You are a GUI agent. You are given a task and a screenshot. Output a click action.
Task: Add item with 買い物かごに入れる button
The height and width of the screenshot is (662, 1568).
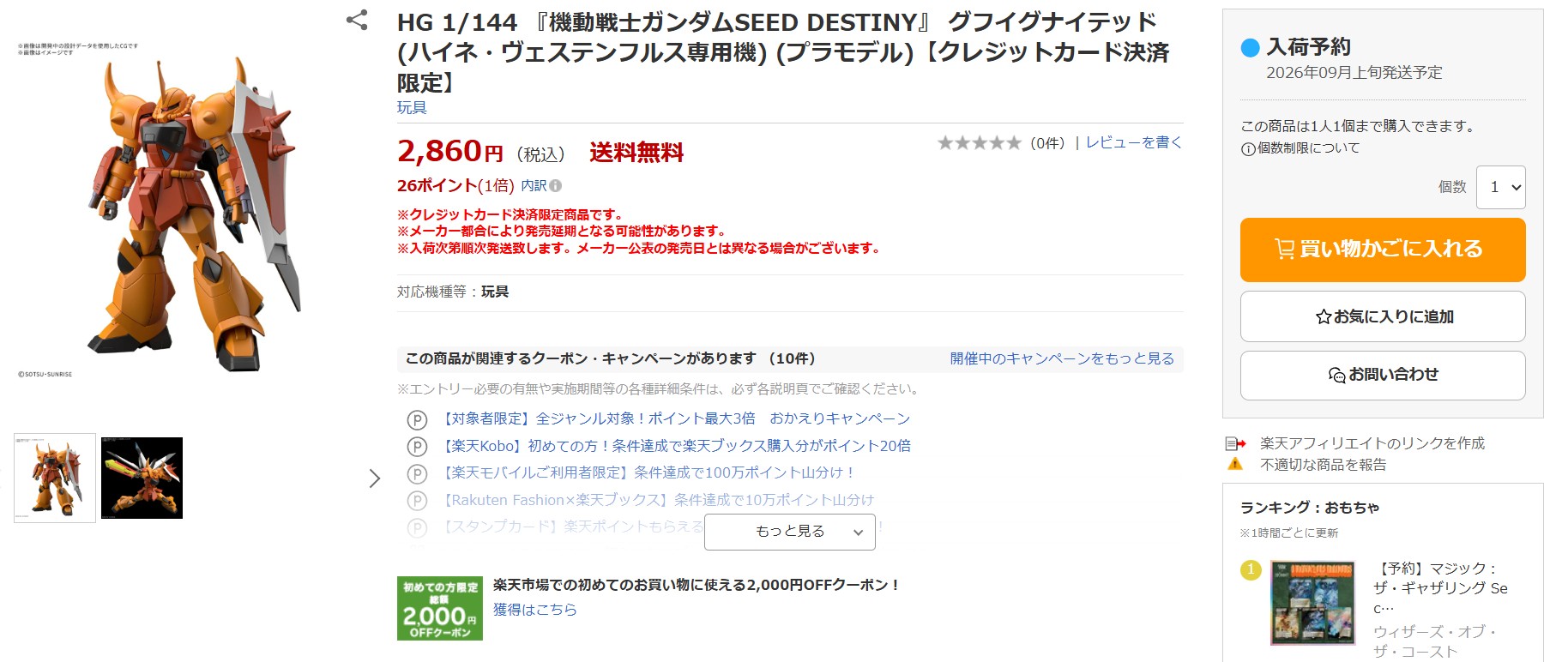coord(1383,250)
